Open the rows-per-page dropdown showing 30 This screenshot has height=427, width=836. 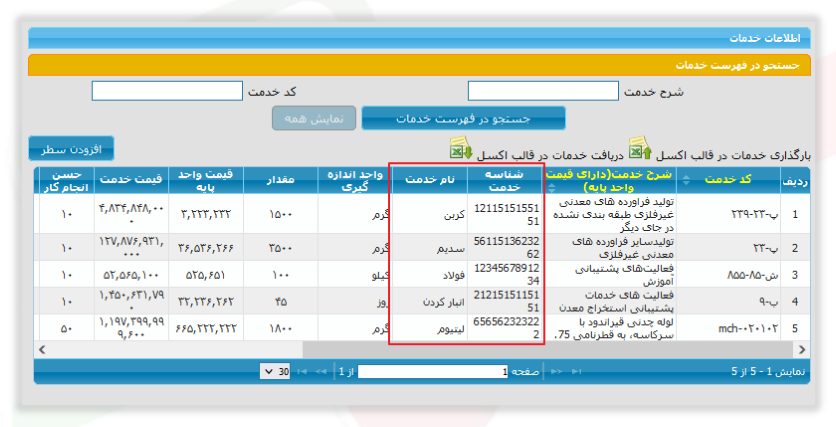(275, 372)
